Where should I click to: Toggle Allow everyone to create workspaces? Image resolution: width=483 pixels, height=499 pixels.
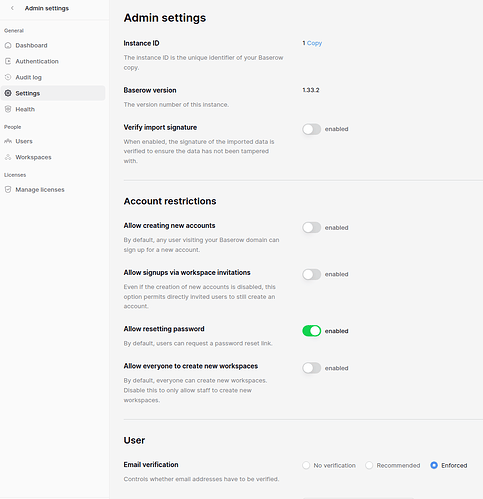pyautogui.click(x=311, y=368)
